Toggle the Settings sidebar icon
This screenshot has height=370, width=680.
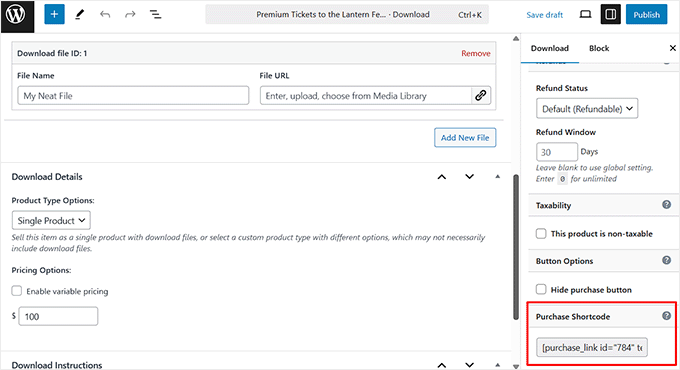tap(611, 14)
